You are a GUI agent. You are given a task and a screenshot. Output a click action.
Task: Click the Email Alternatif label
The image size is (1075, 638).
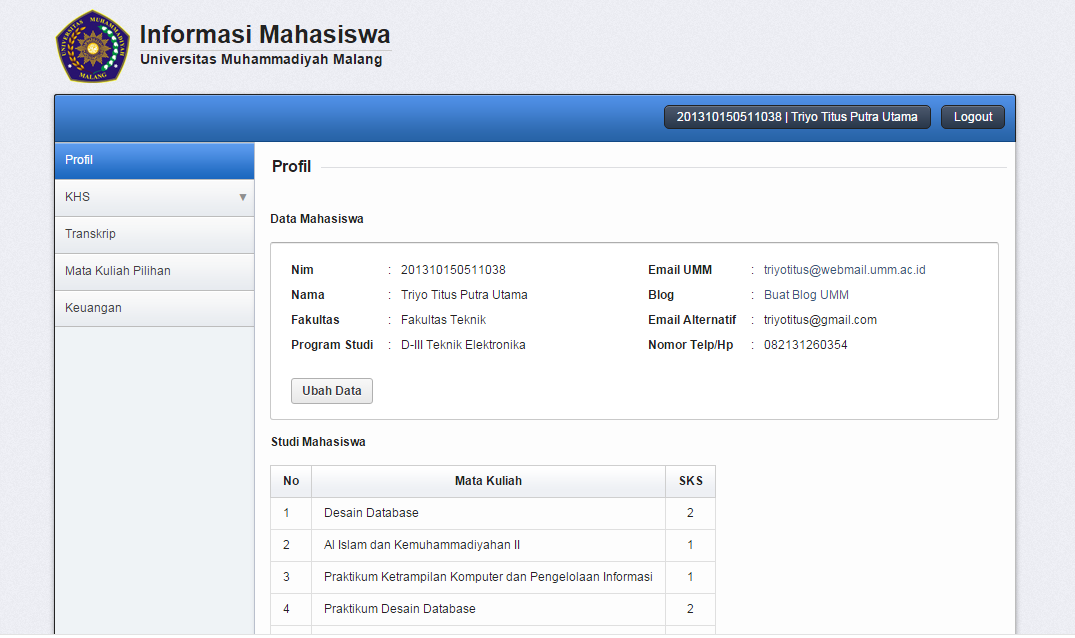tap(692, 320)
